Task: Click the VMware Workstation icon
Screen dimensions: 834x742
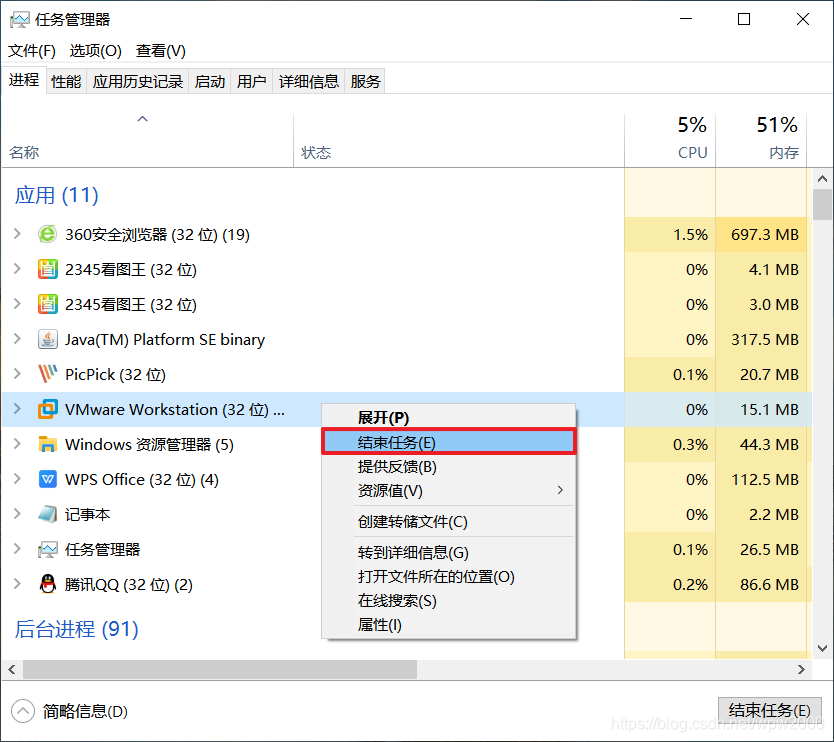Action: point(47,409)
